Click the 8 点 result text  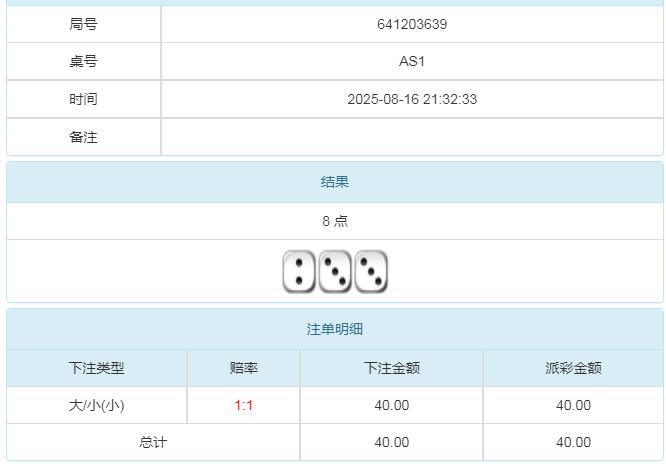coord(334,221)
